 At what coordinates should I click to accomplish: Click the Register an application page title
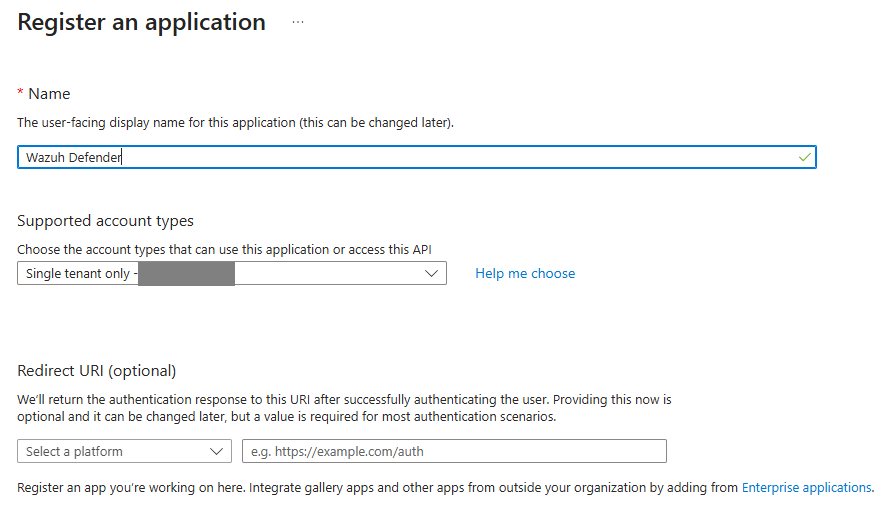click(x=142, y=22)
